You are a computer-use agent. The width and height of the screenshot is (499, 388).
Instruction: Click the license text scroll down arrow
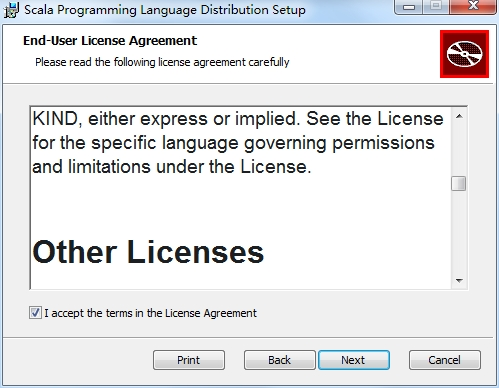click(x=459, y=280)
